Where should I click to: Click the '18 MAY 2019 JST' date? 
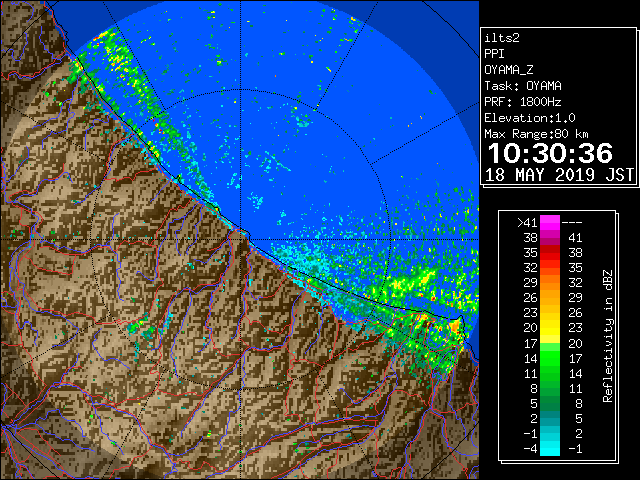pyautogui.click(x=559, y=175)
